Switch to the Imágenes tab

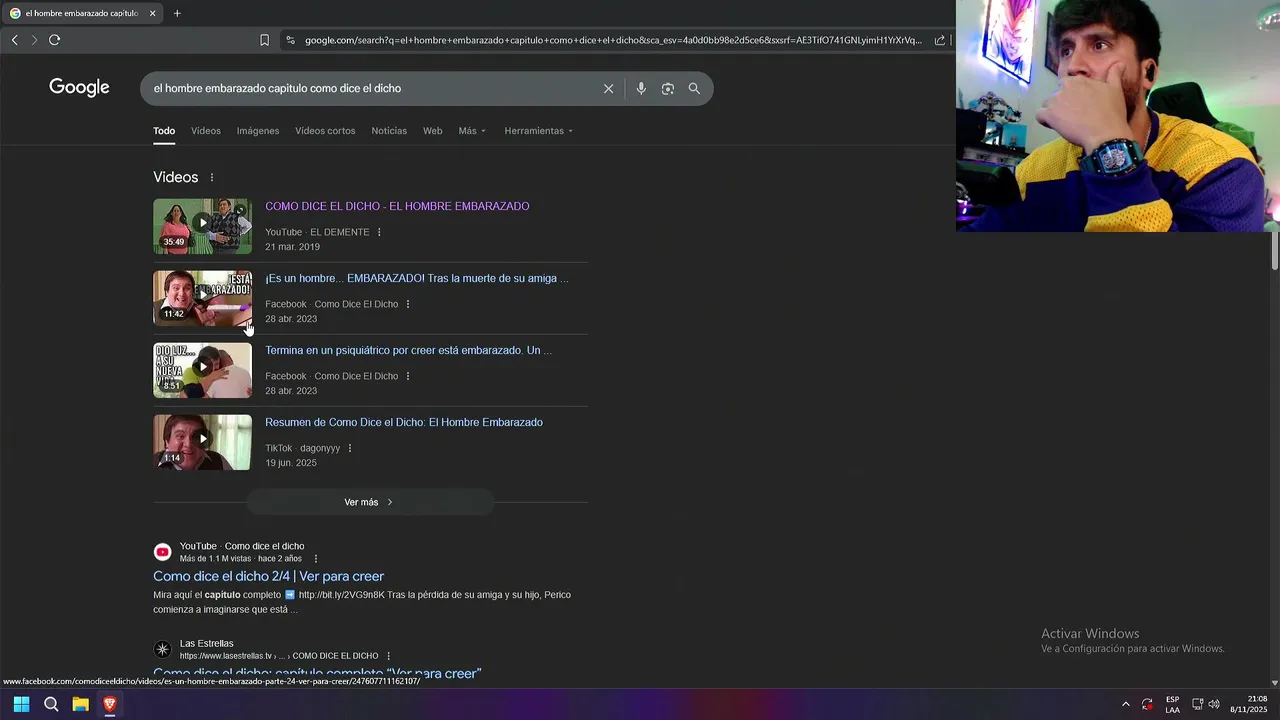click(x=258, y=131)
